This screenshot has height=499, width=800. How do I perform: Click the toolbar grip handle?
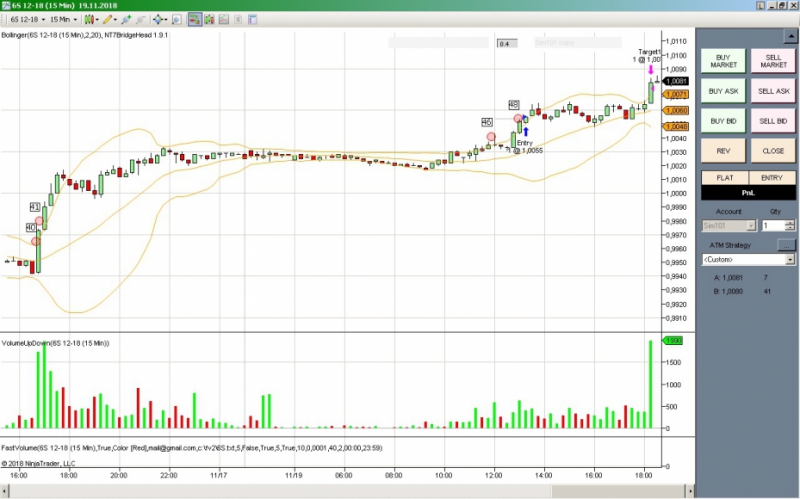[4, 19]
